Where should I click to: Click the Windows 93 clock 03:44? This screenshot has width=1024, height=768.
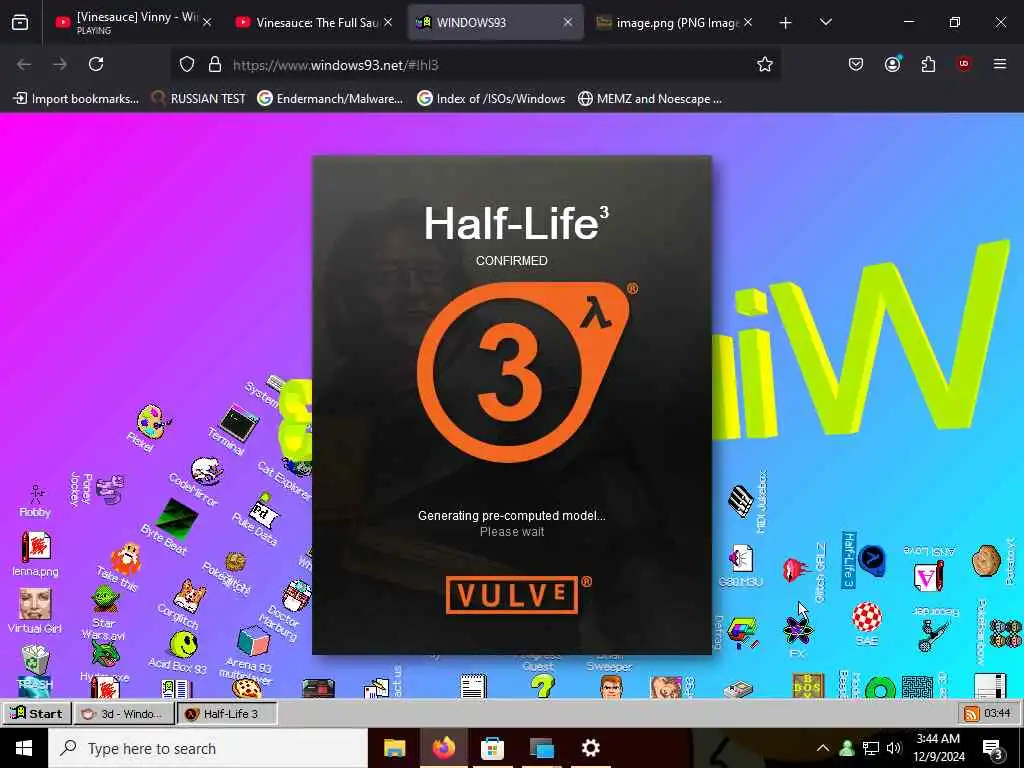coord(997,713)
